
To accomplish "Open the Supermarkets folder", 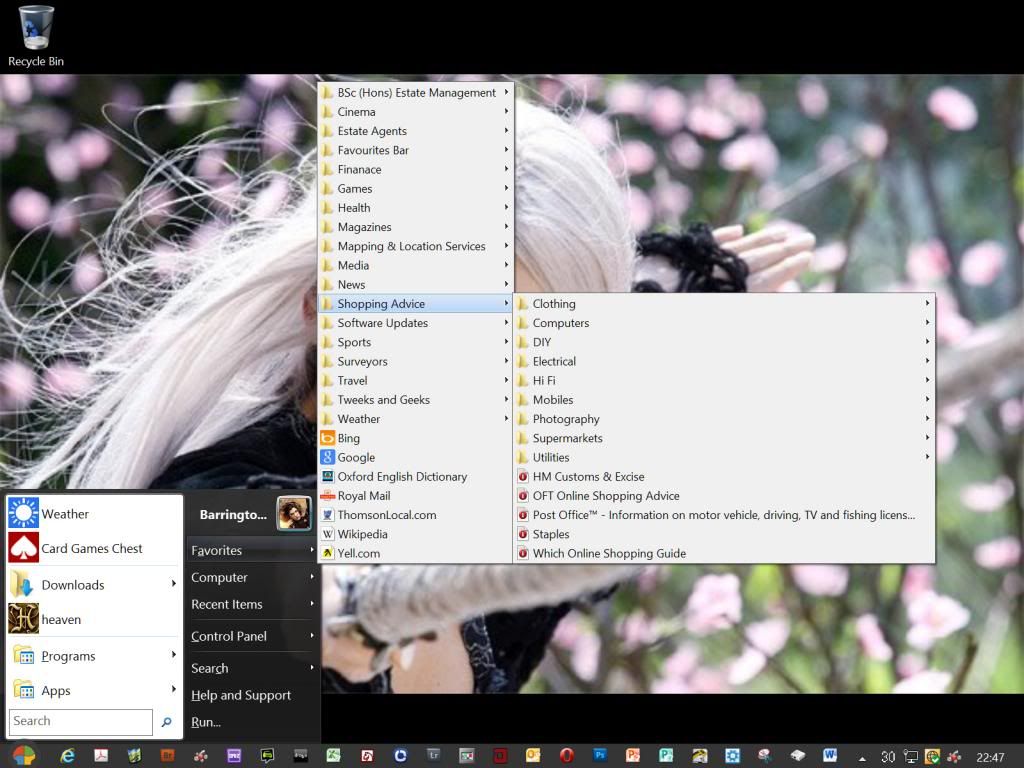I will pos(724,438).
